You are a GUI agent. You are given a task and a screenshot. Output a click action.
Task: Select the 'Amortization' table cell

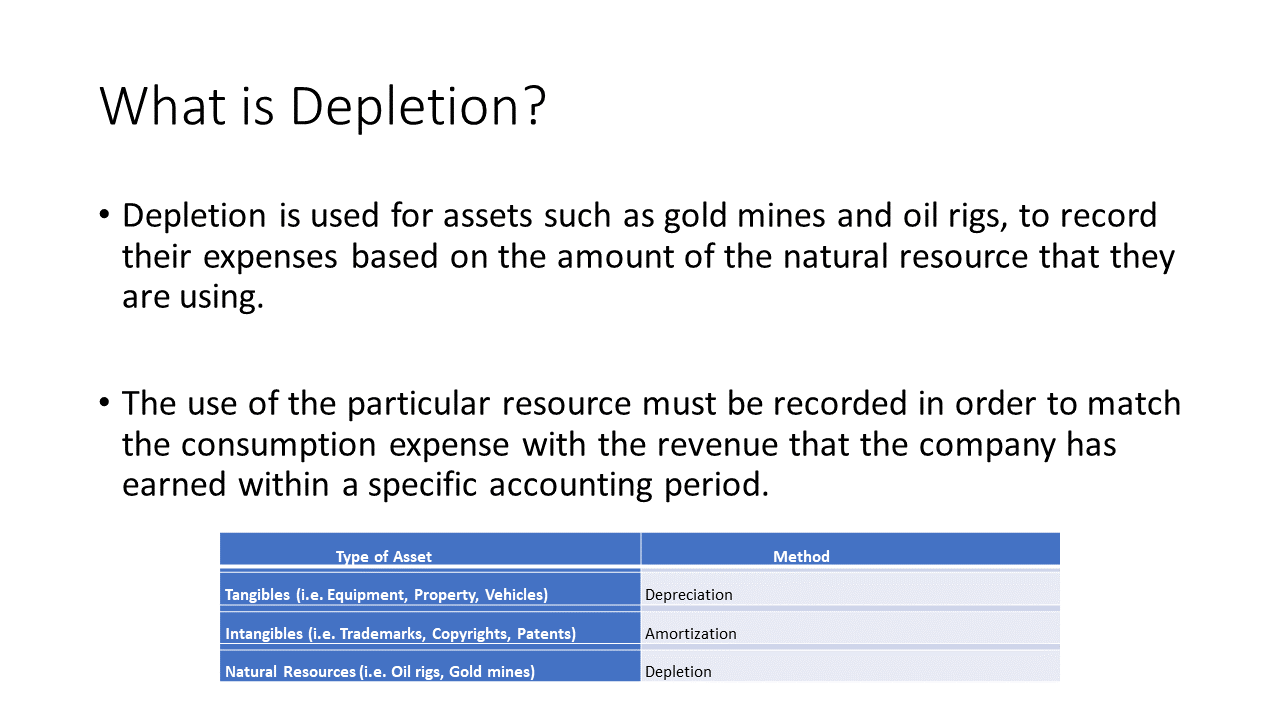pyautogui.click(x=850, y=627)
